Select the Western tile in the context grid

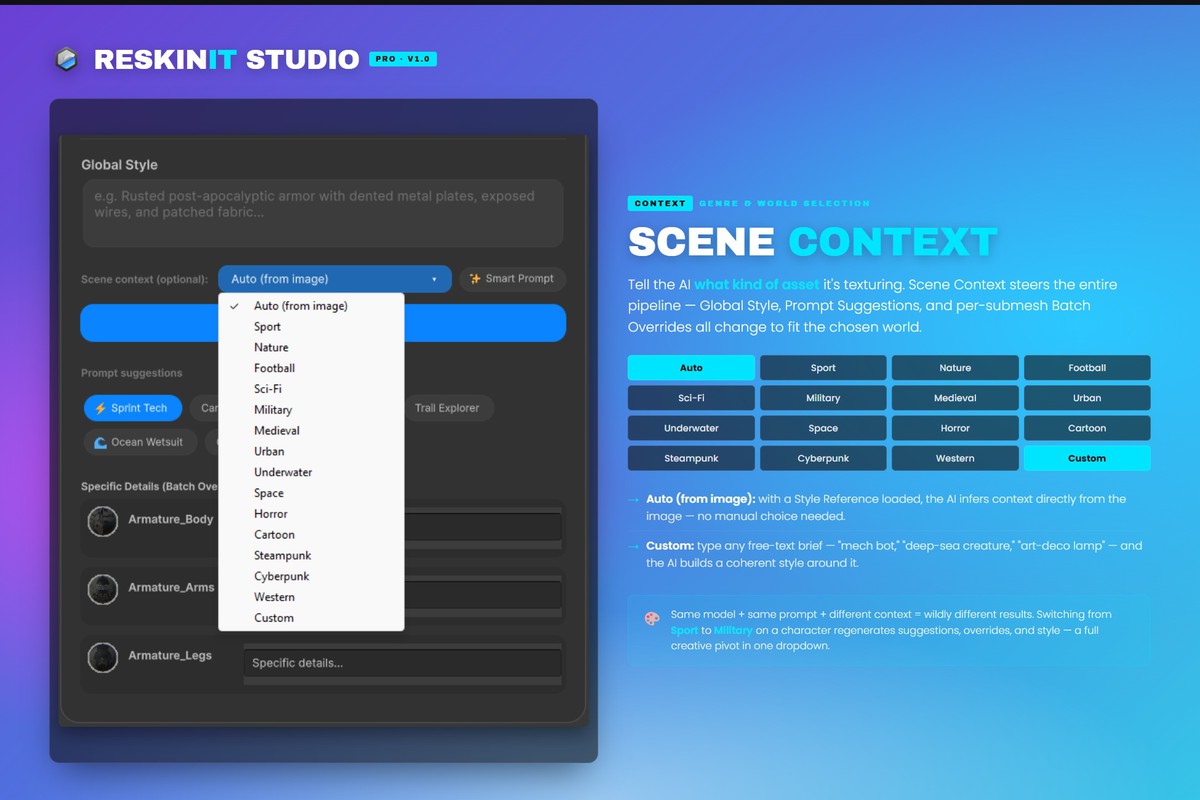(955, 458)
